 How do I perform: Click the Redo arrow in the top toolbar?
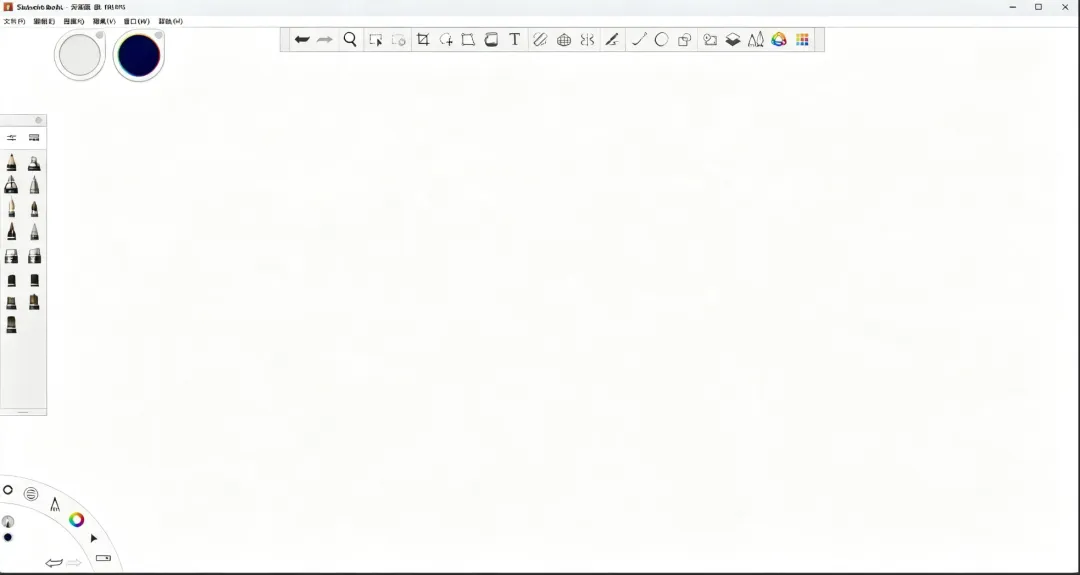[x=324, y=39]
